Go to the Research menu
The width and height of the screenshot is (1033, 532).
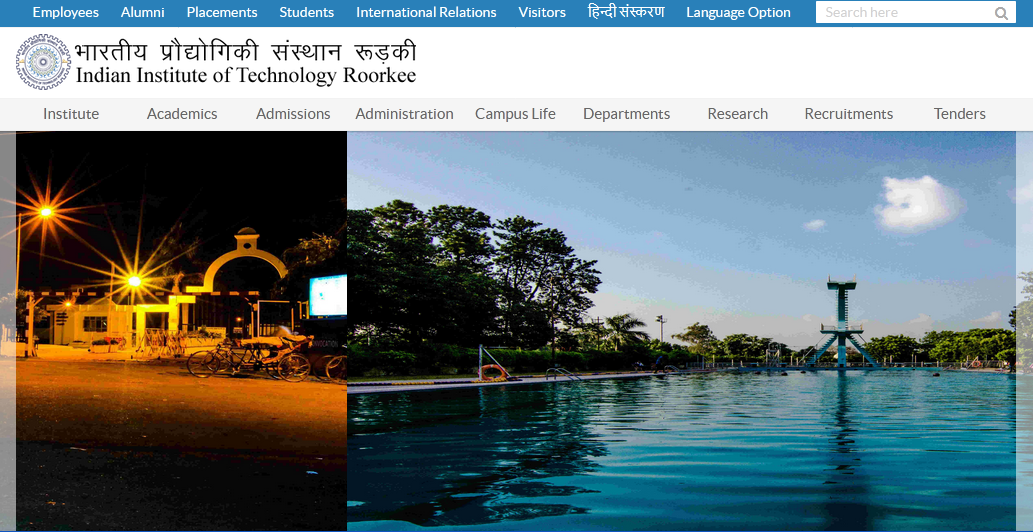tap(738, 114)
